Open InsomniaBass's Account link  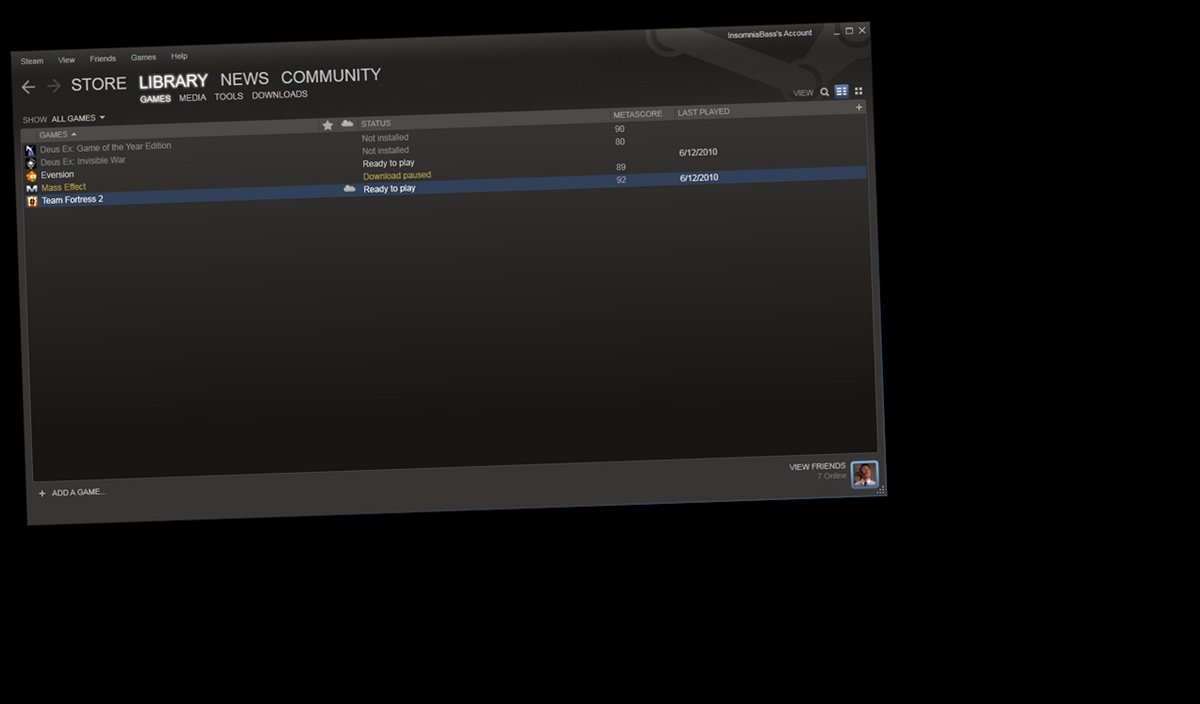coord(769,33)
